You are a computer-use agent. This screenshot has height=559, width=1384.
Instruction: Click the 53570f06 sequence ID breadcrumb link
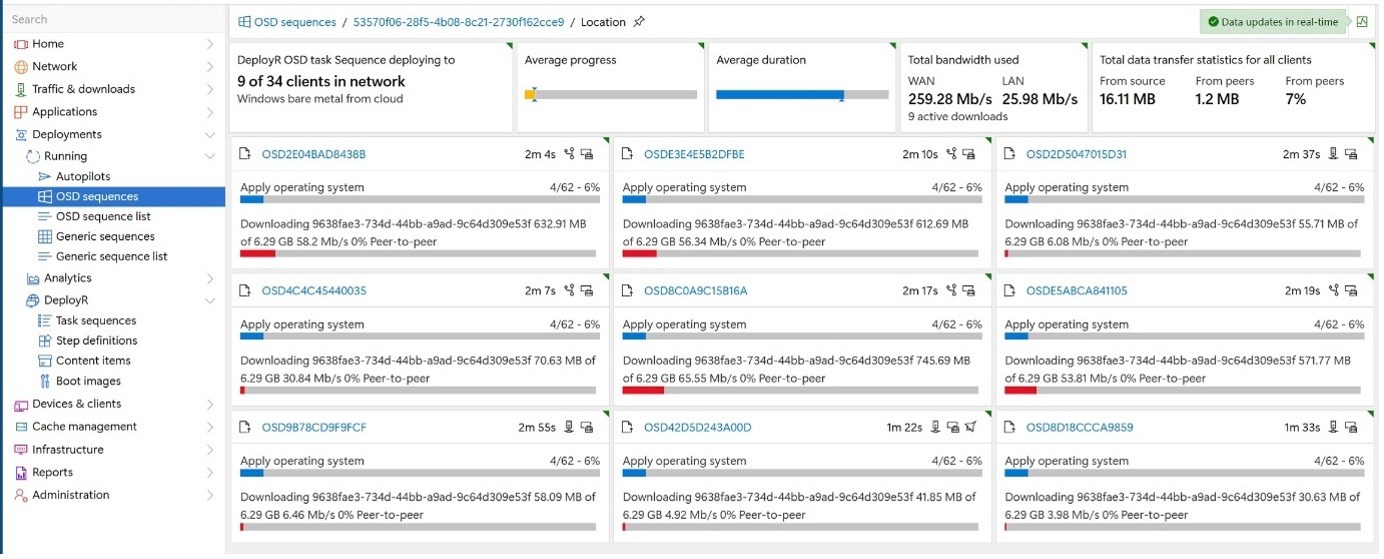click(x=459, y=22)
